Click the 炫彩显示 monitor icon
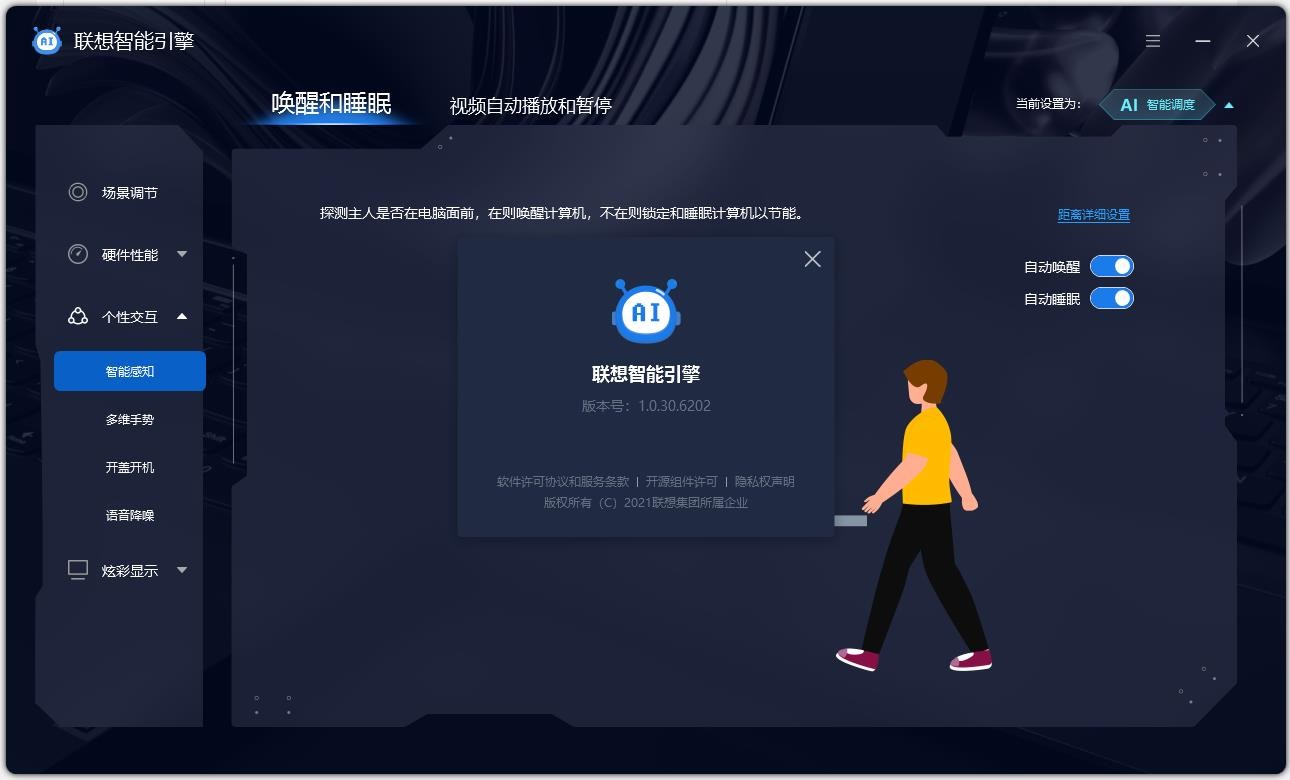1290x780 pixels. pos(78,570)
